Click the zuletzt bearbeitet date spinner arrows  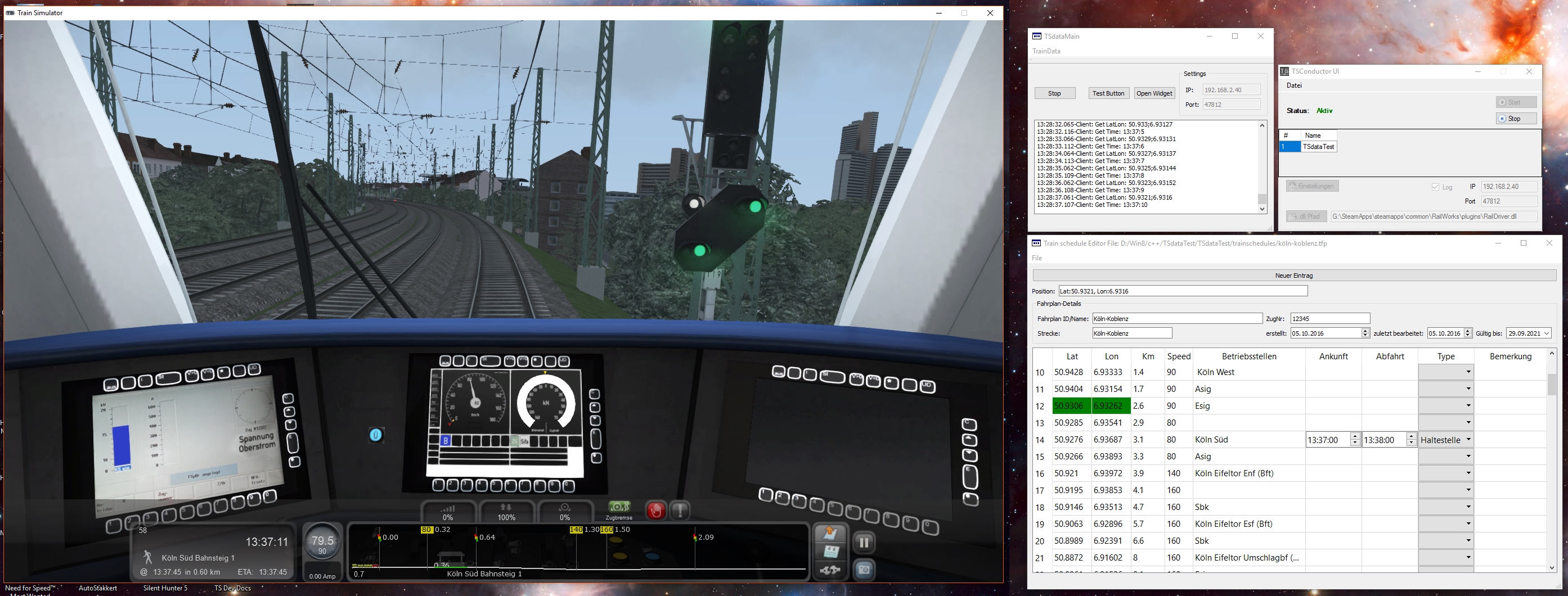[x=1467, y=333]
